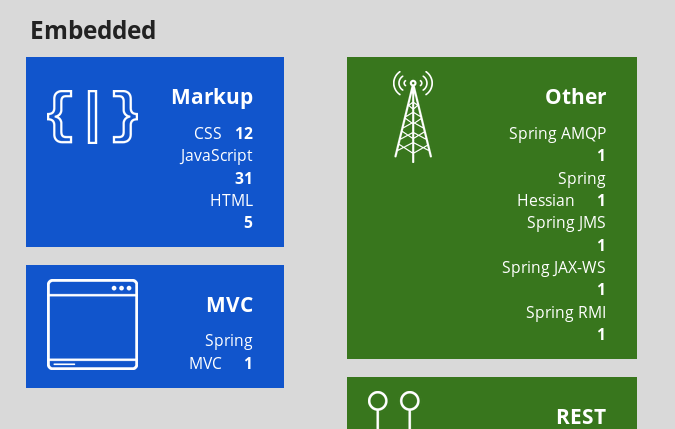Select the Other tile heading
This screenshot has height=429, width=675.
point(575,96)
